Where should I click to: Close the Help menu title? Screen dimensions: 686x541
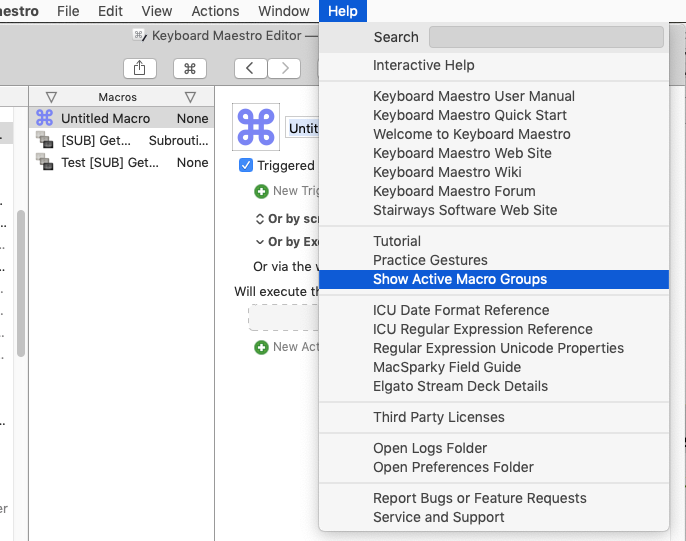pyautogui.click(x=343, y=11)
